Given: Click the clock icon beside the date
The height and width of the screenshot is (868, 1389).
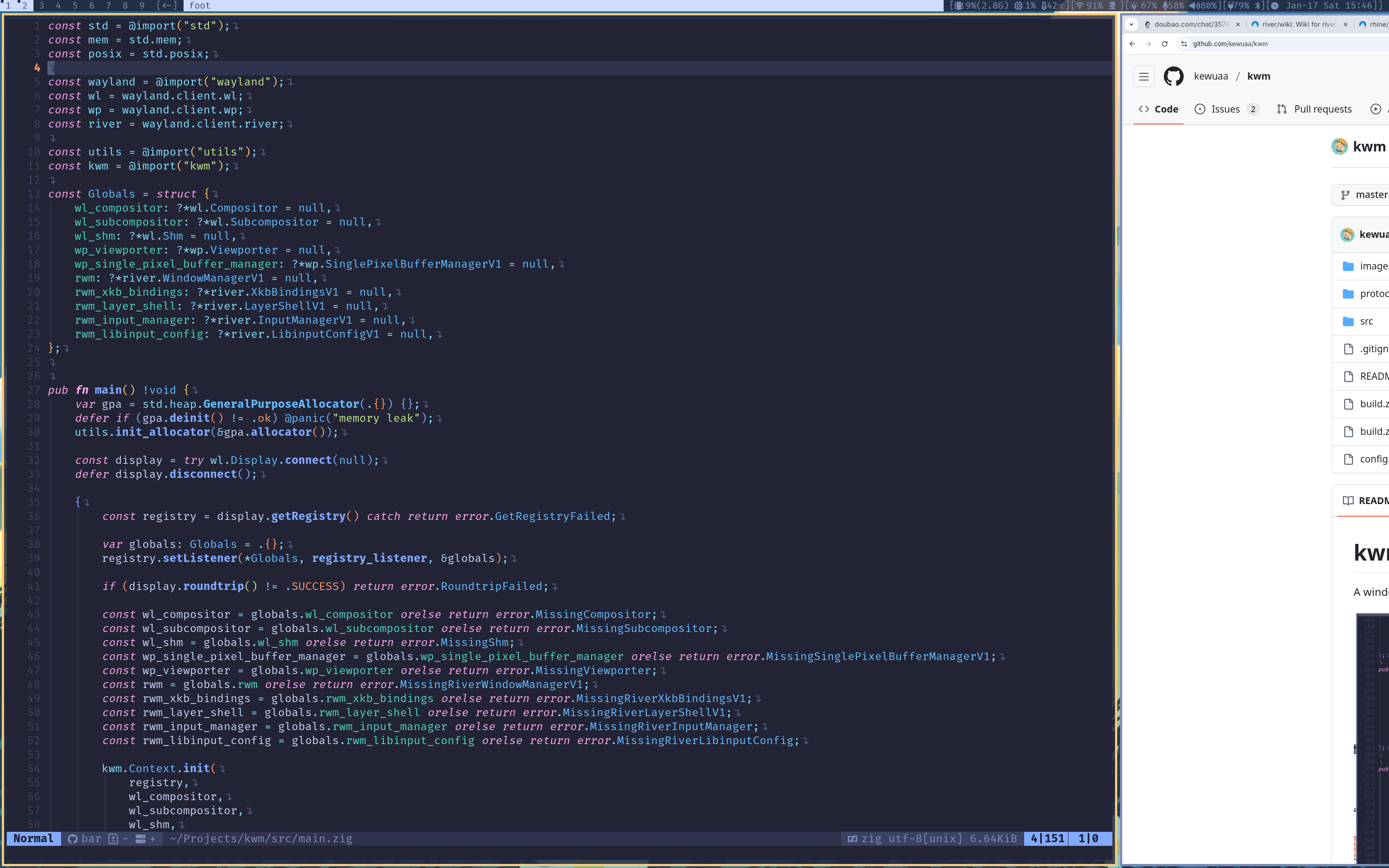Looking at the screenshot, I should click(x=1275, y=6).
